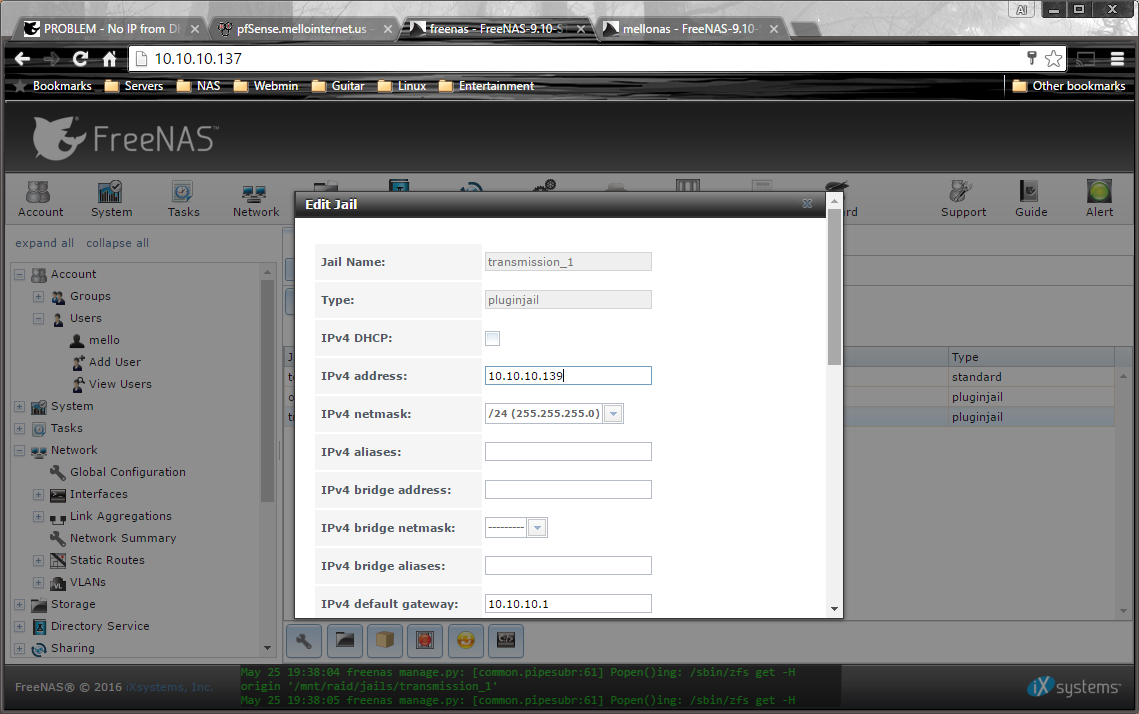The width and height of the screenshot is (1139, 714).
Task: Open the Guitar bookmark folder
Action: point(338,86)
